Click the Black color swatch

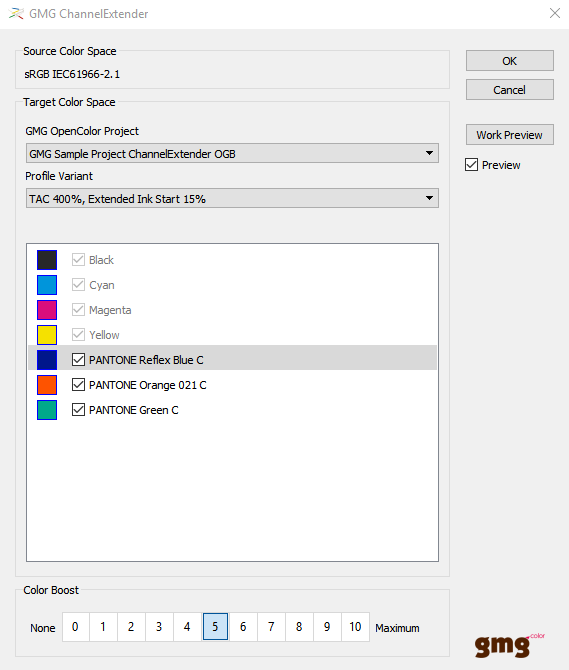pyautogui.click(x=47, y=260)
